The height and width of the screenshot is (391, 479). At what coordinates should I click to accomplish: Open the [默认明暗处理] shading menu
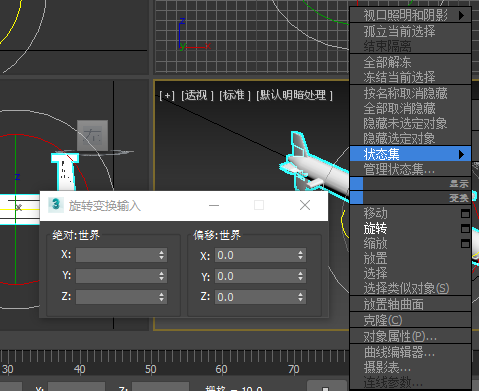294,96
